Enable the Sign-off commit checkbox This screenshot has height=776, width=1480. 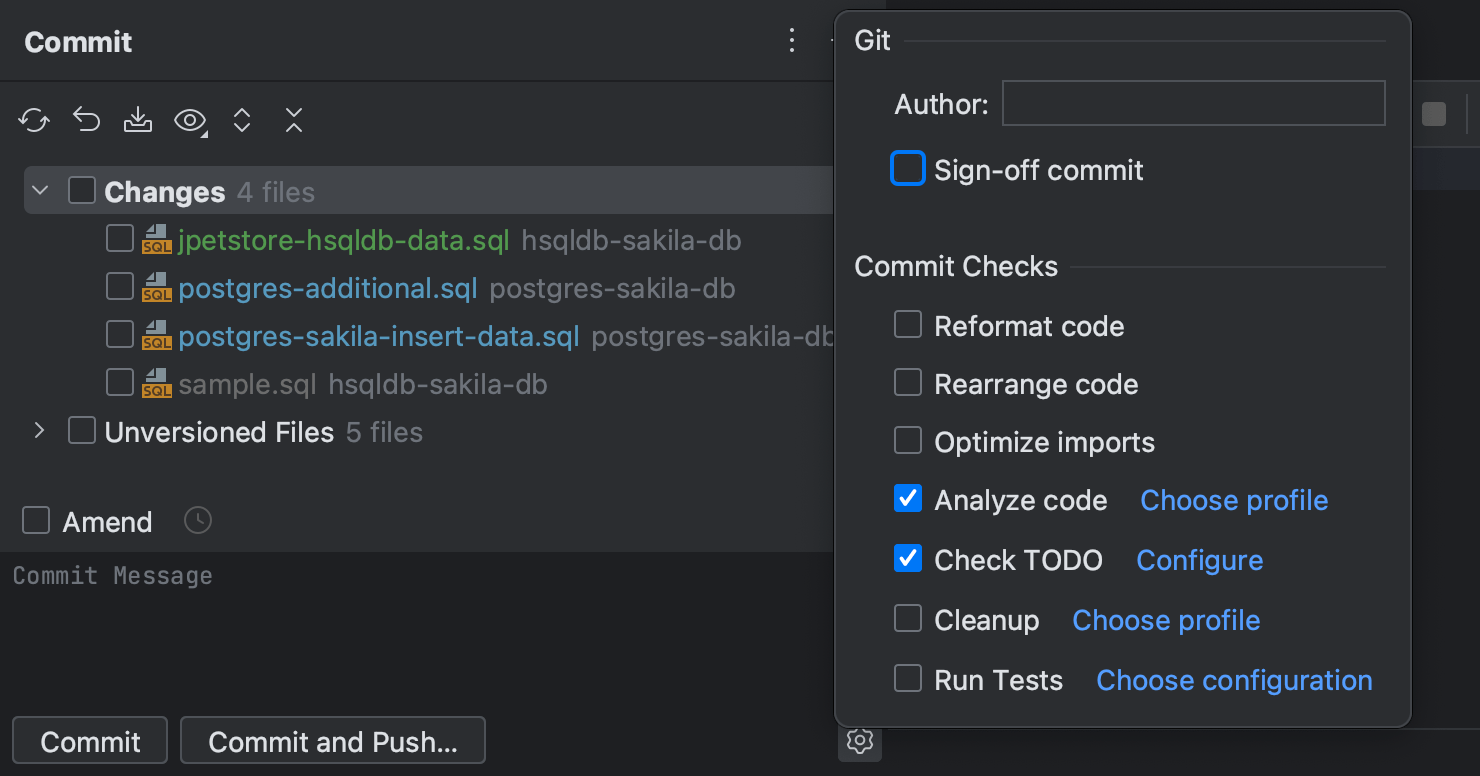coord(908,169)
